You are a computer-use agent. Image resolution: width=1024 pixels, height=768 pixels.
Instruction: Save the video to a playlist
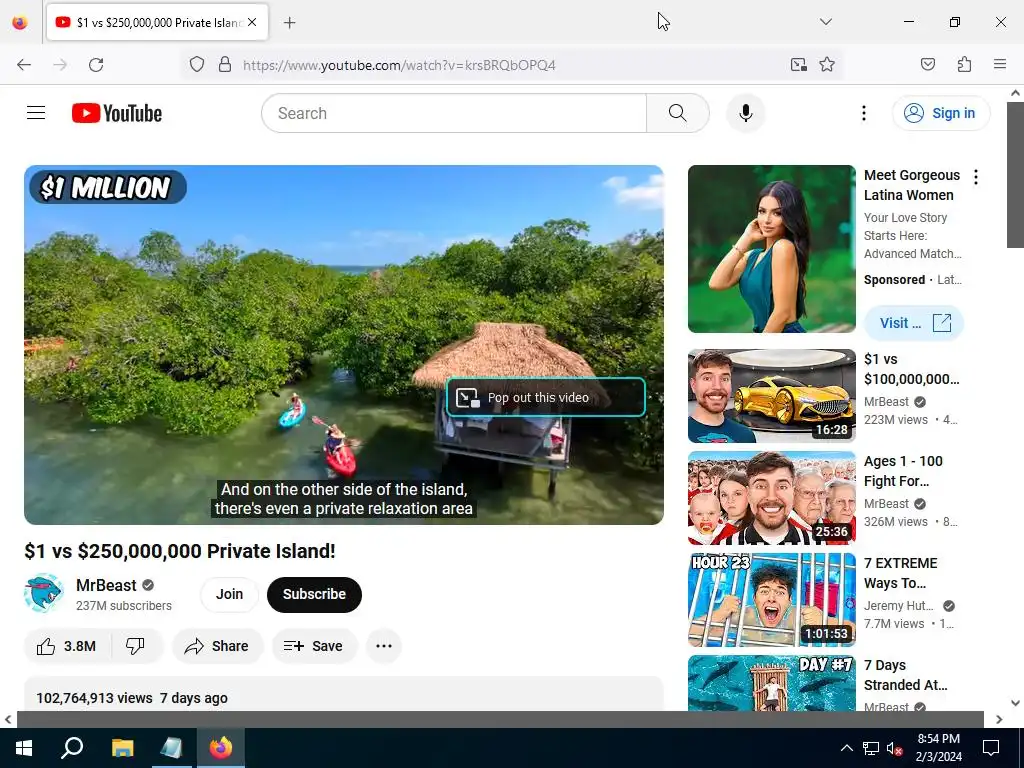click(314, 646)
